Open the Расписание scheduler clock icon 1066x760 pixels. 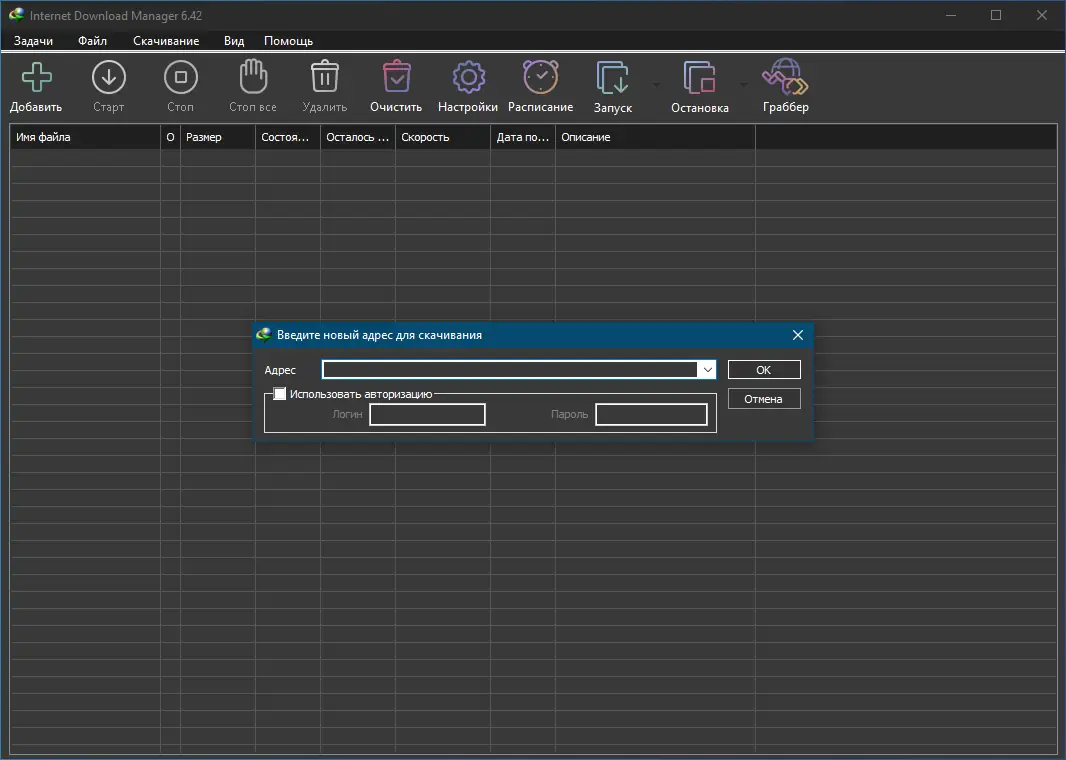[540, 77]
